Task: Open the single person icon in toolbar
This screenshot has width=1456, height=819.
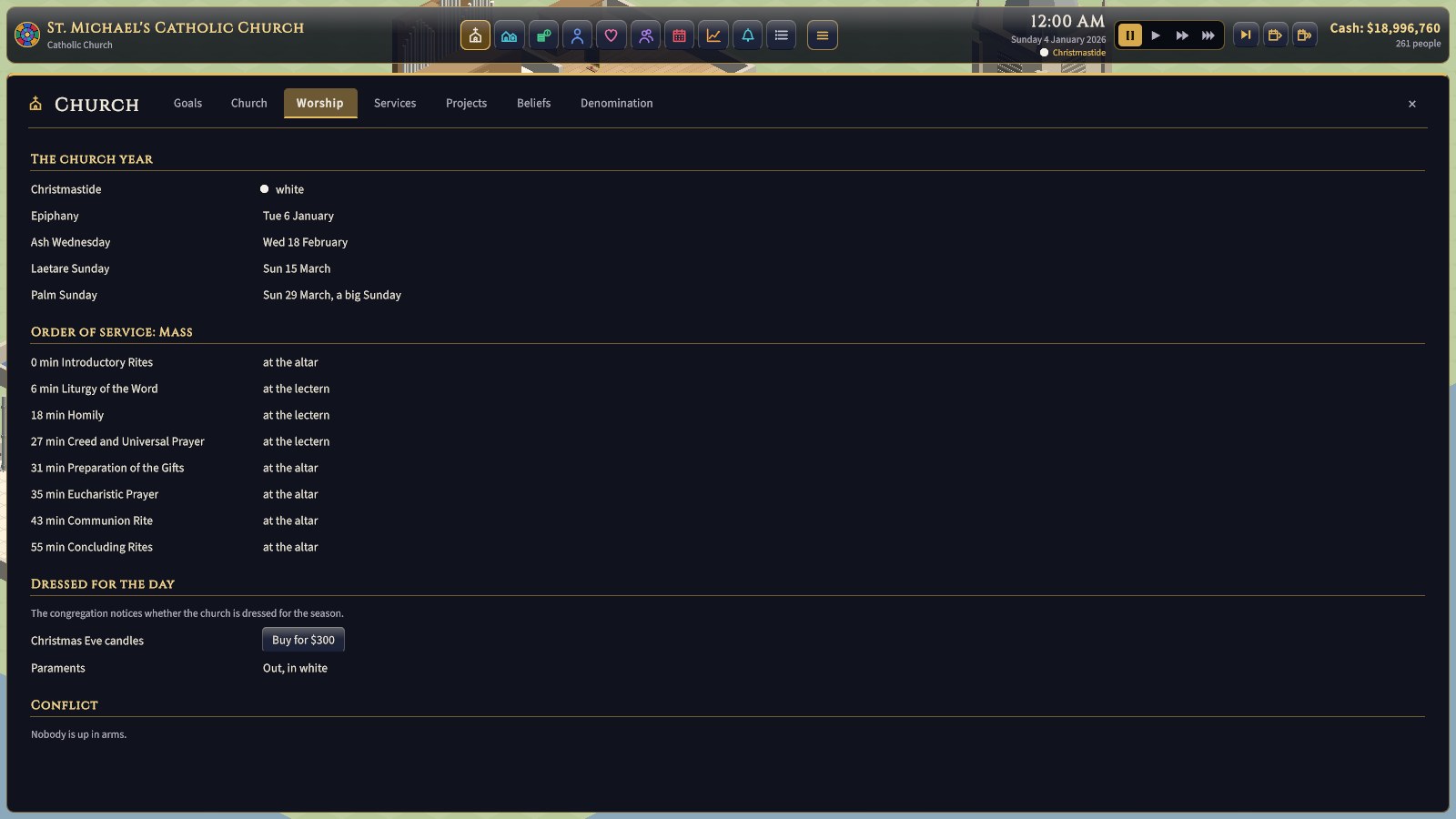Action: tap(577, 35)
